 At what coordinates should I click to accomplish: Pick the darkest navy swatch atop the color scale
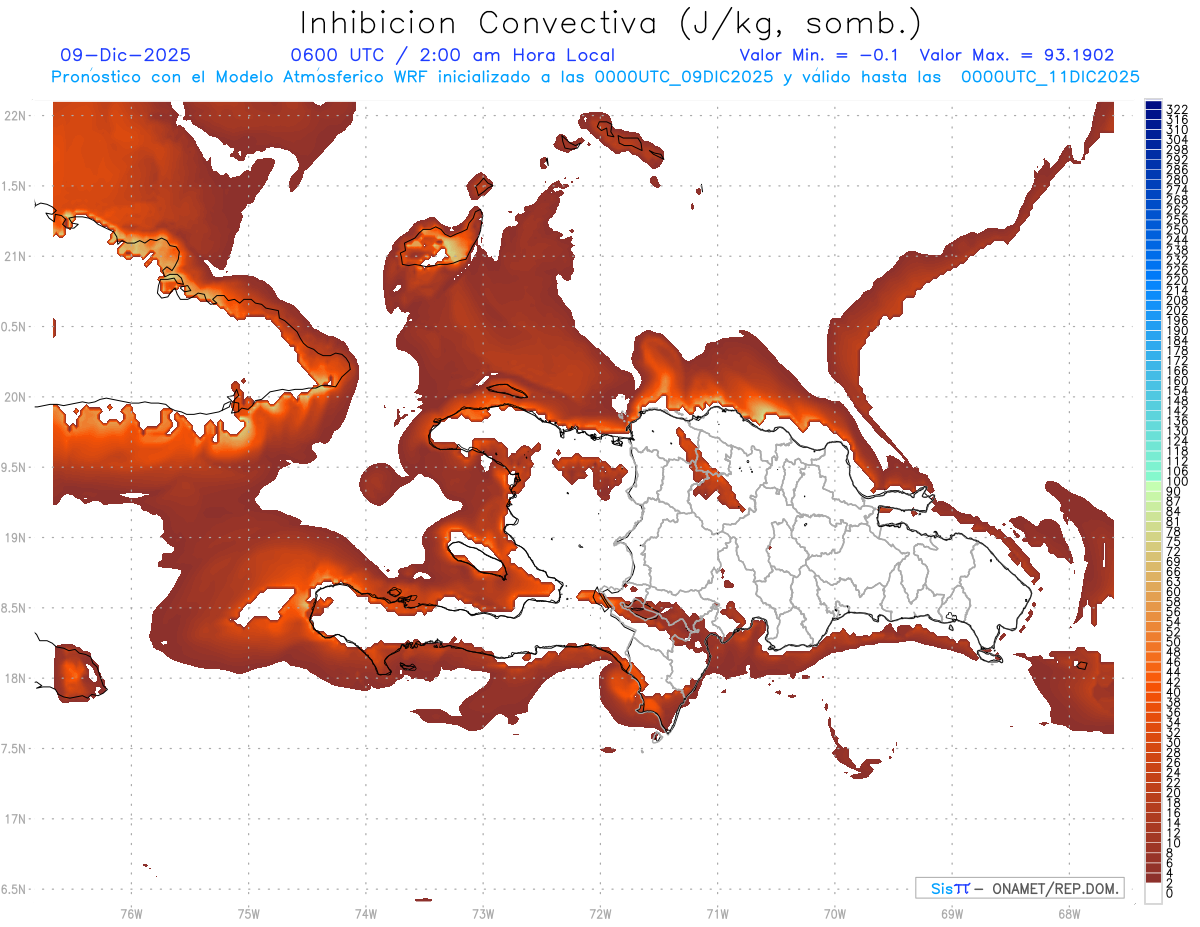[1153, 106]
